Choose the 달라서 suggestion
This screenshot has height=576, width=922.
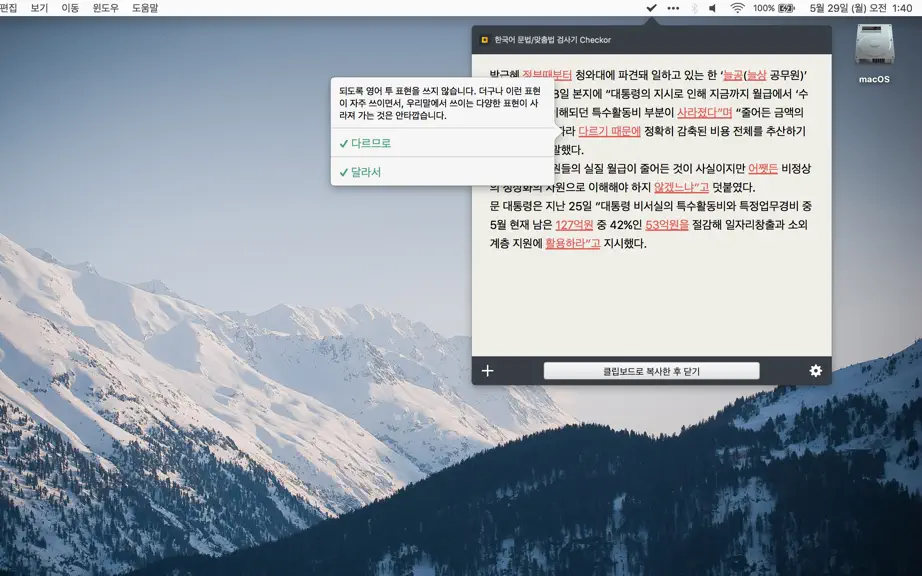coord(442,172)
